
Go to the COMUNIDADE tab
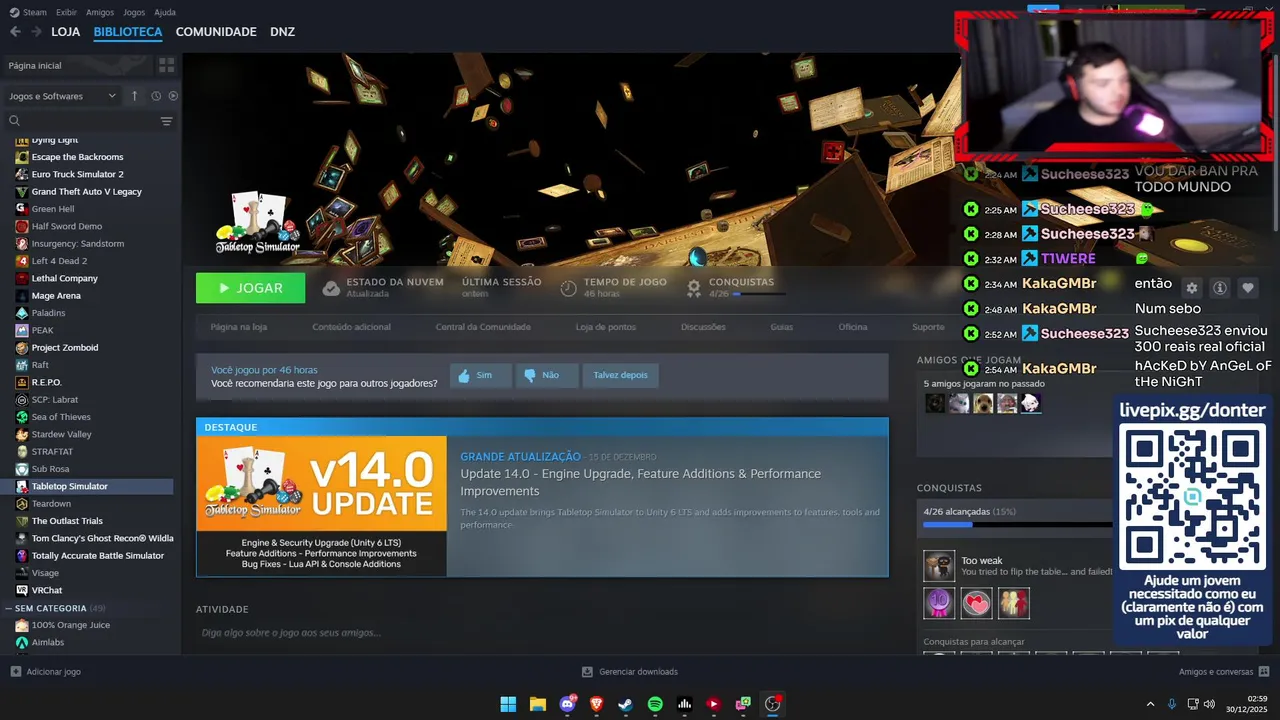click(x=216, y=32)
